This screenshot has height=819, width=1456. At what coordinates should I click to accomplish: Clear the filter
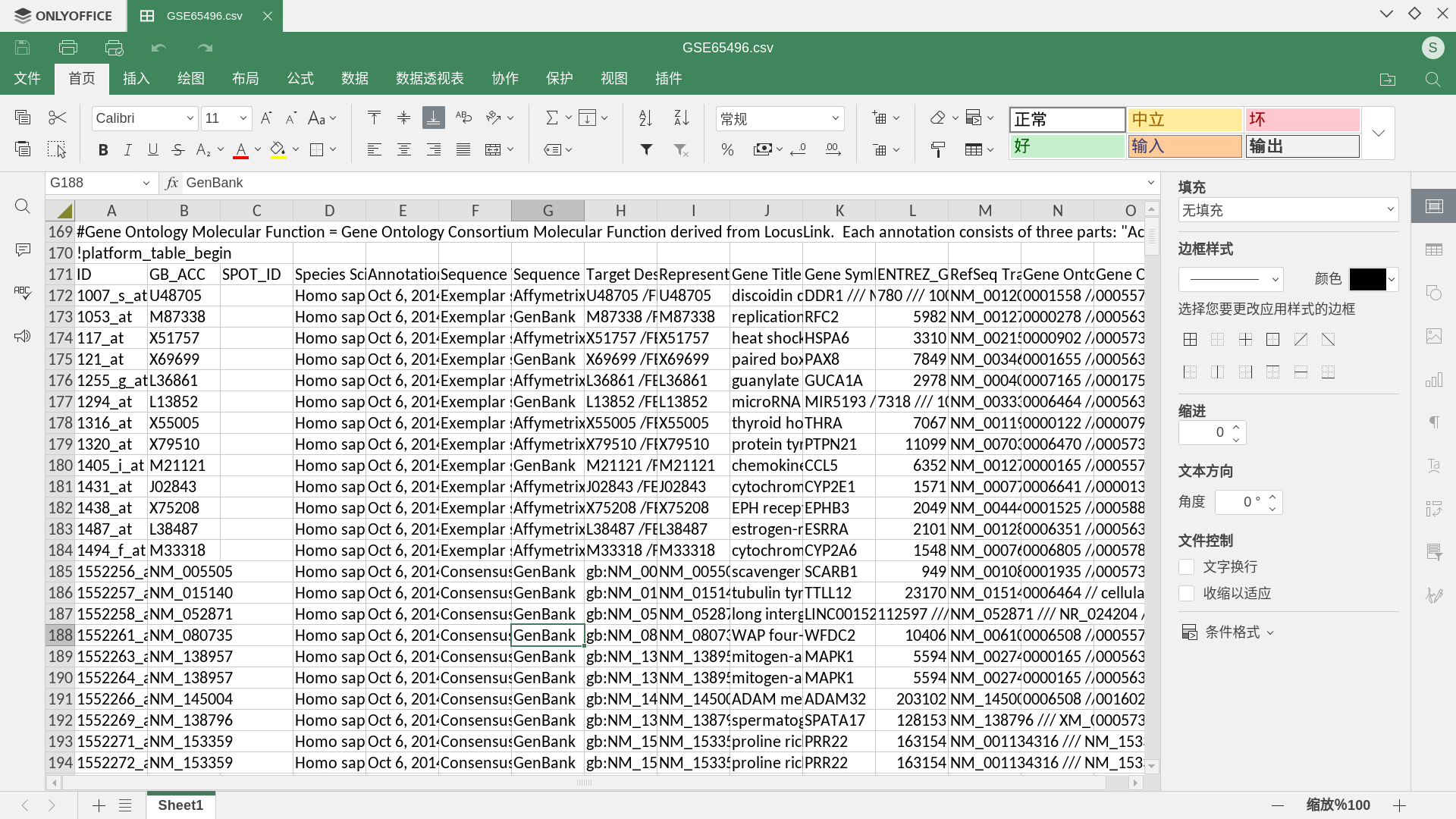click(682, 150)
